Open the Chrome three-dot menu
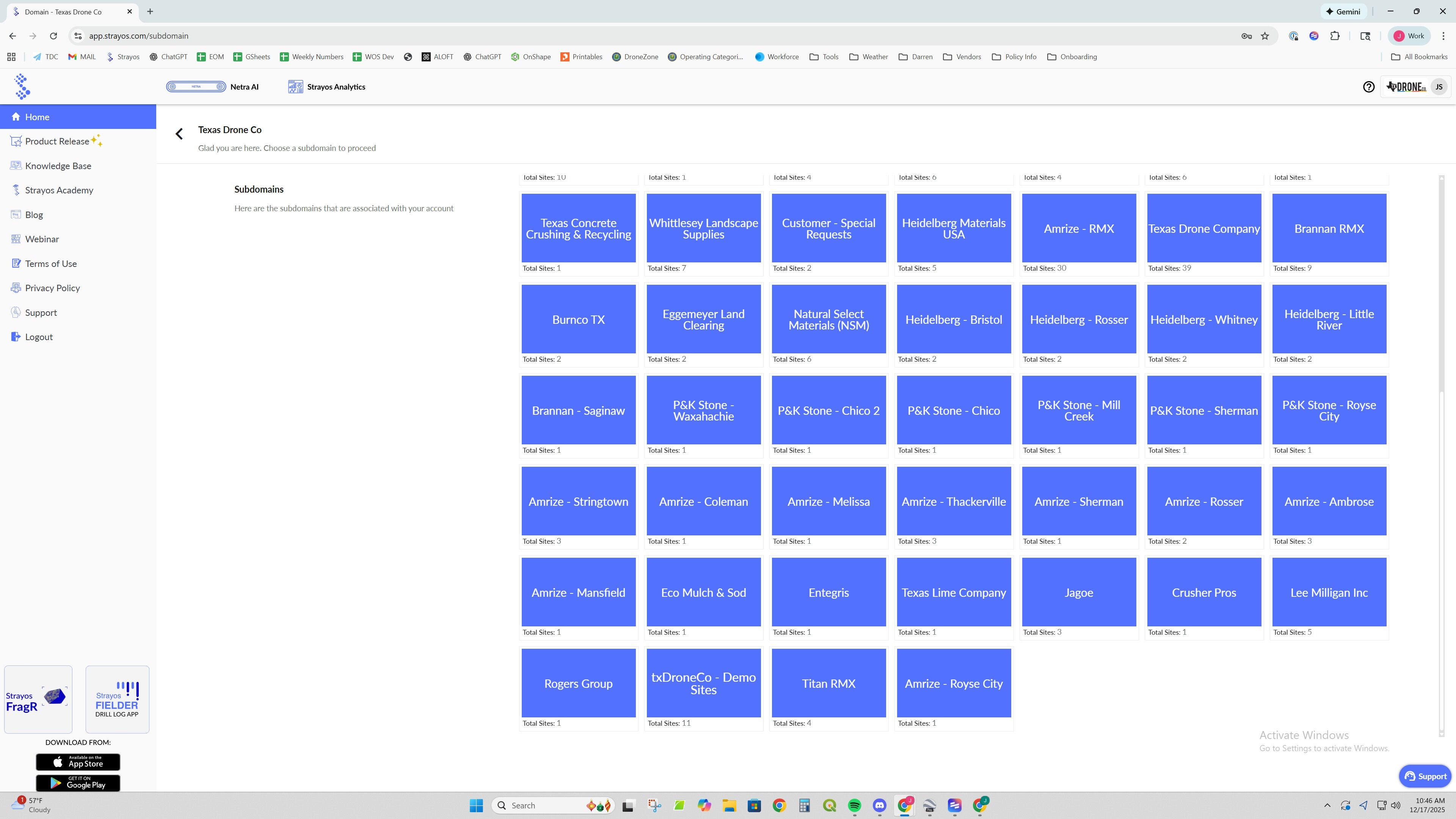The height and width of the screenshot is (819, 1456). 1443,36
